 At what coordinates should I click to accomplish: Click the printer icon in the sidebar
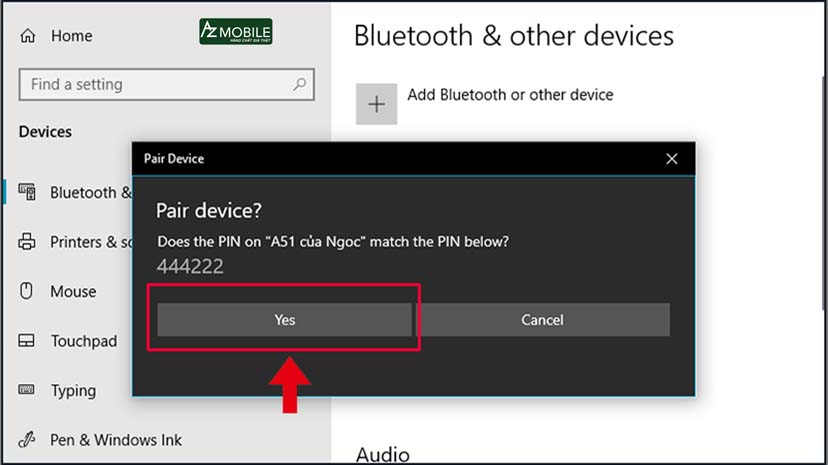coord(28,242)
